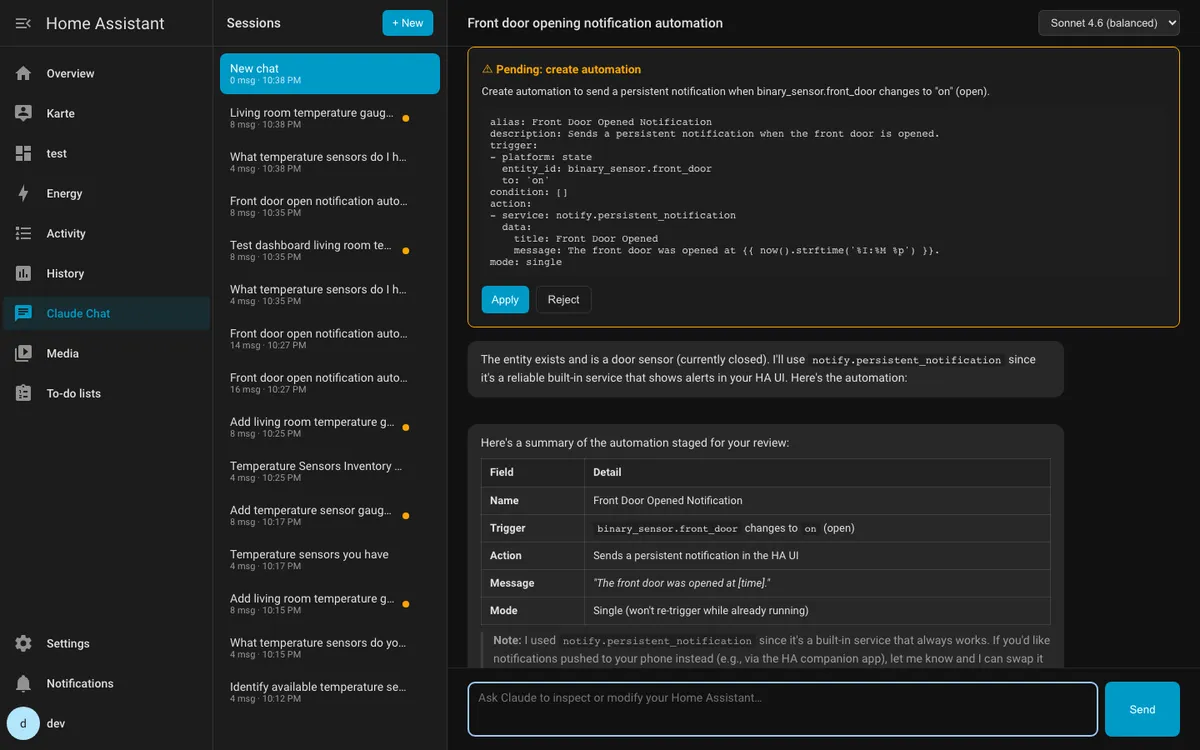Start a new session with + New
Screen dimensions: 1200x750
click(408, 23)
